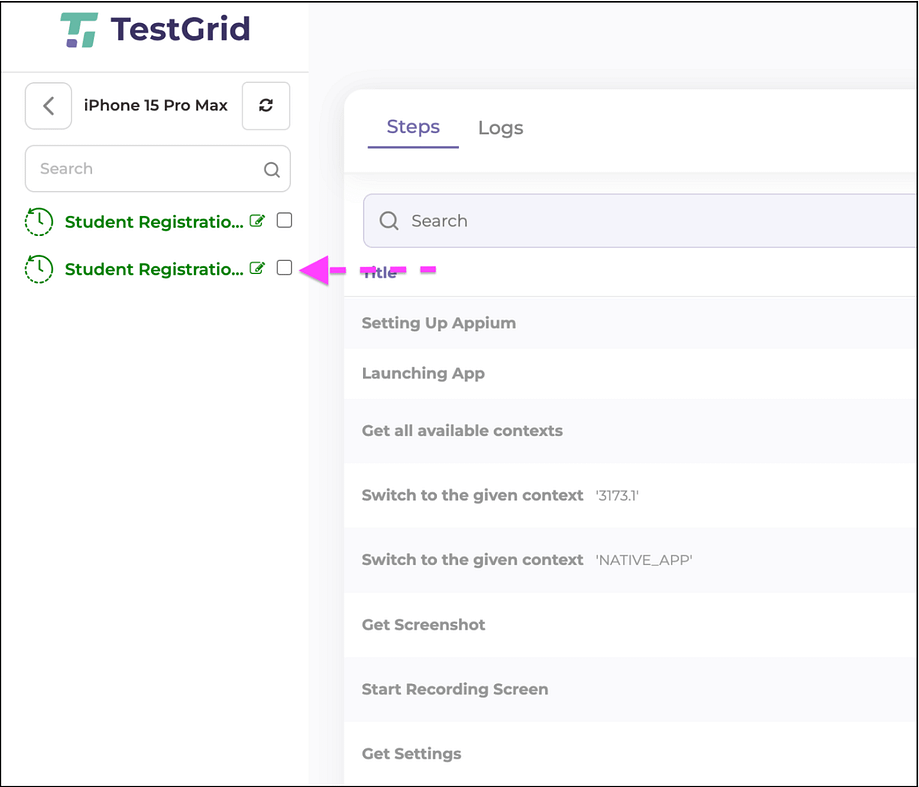Click the magnifier icon in steps search
The width and height of the screenshot is (919, 787).
389,221
